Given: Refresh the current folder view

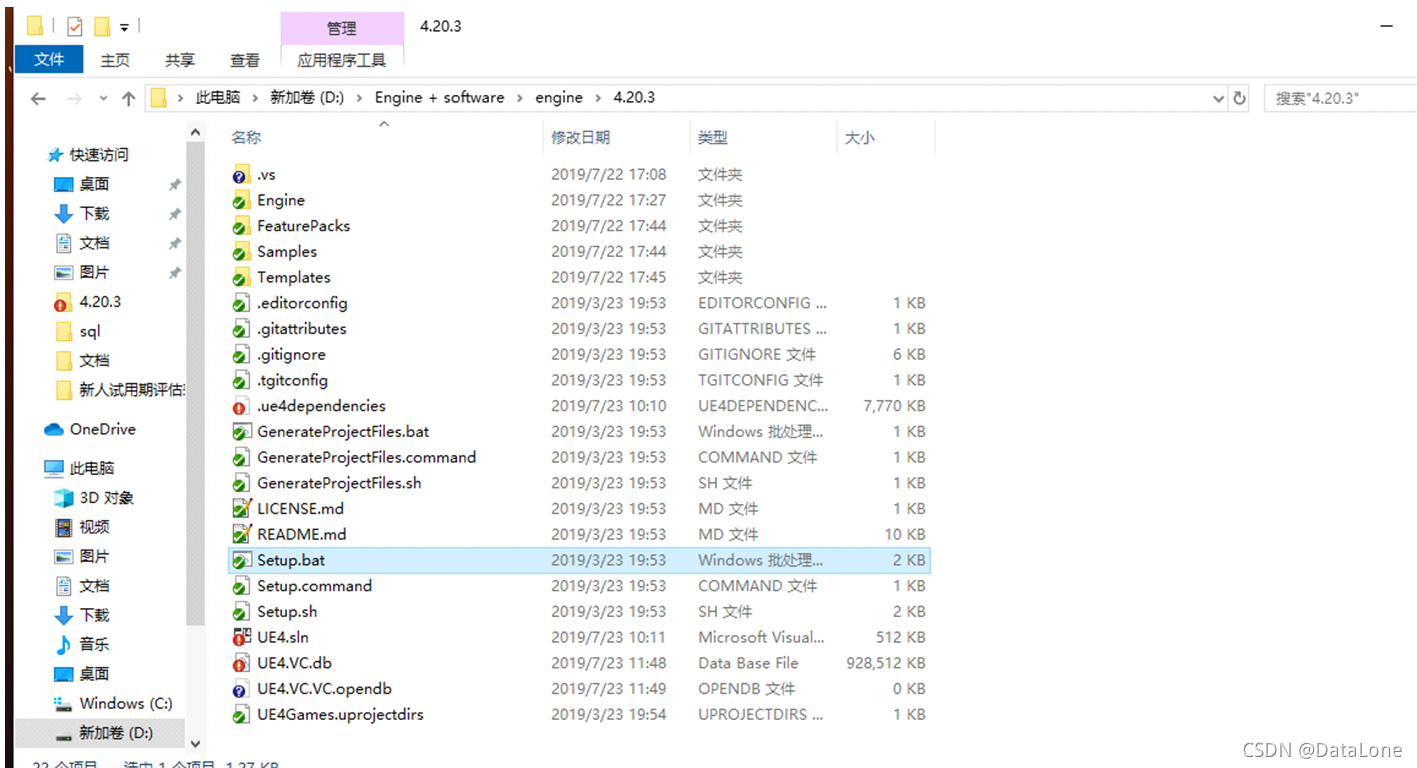Looking at the screenshot, I should [x=1240, y=98].
